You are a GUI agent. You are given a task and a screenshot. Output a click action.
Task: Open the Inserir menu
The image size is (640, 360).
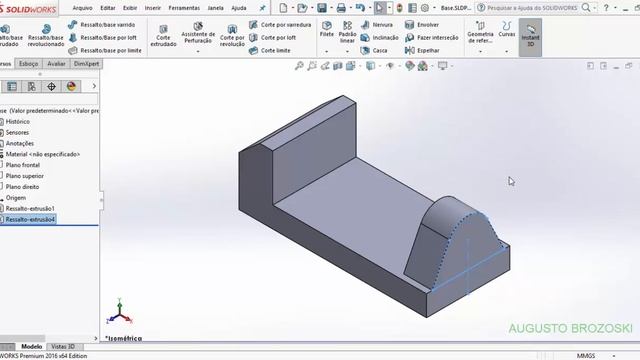tap(153, 8)
